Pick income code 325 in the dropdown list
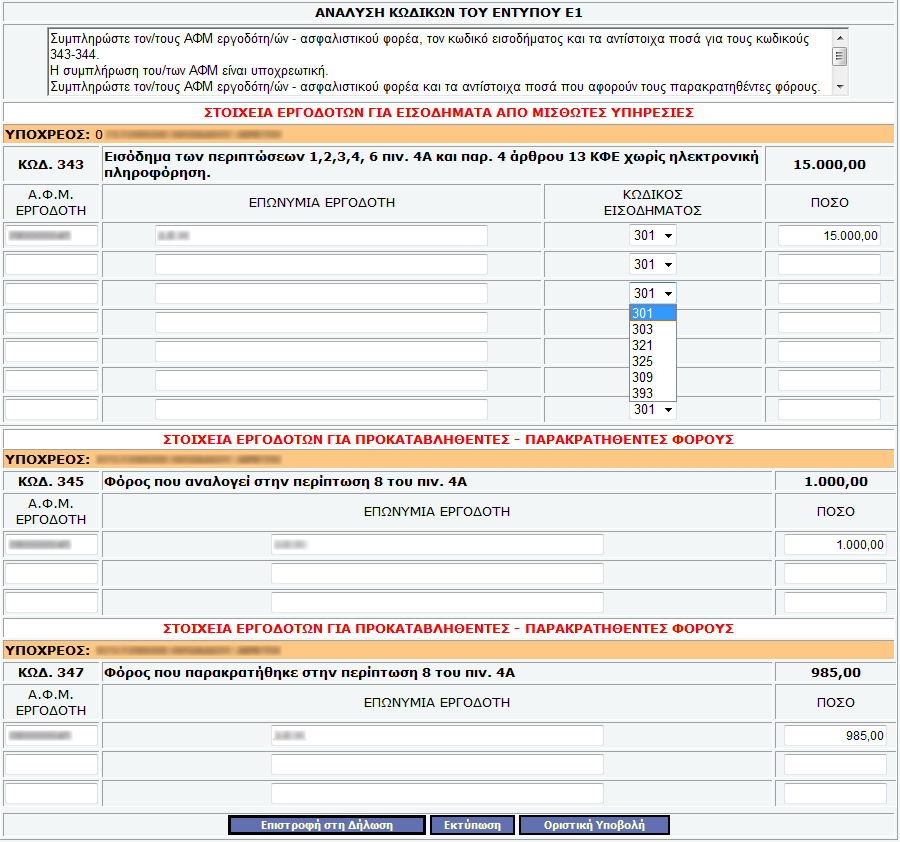900x842 pixels. [653, 362]
